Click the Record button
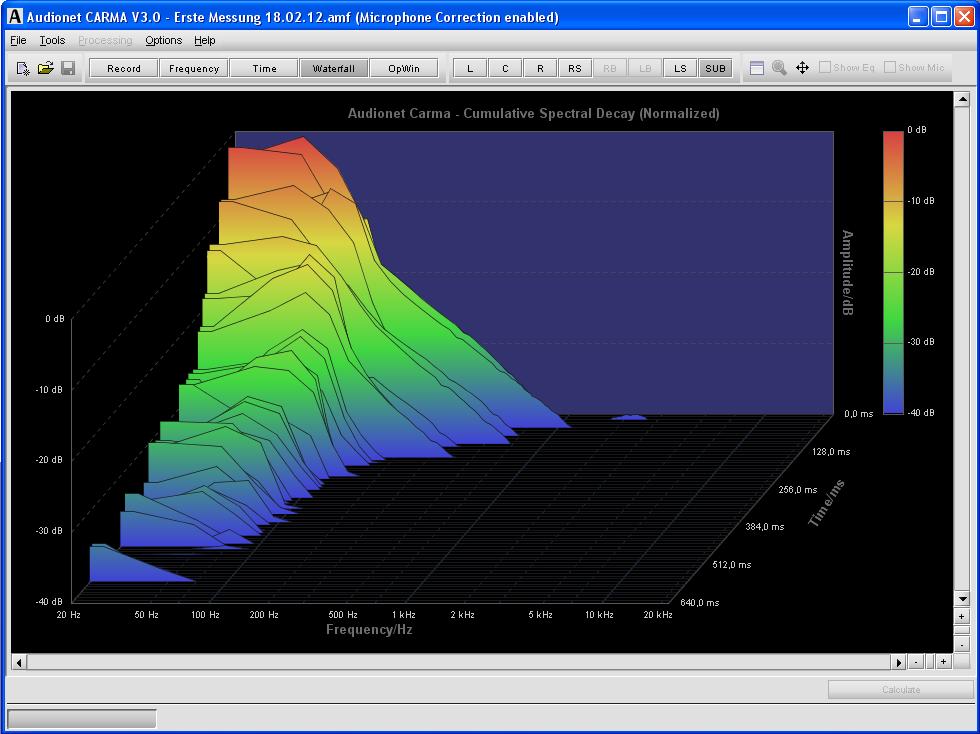 pos(124,68)
